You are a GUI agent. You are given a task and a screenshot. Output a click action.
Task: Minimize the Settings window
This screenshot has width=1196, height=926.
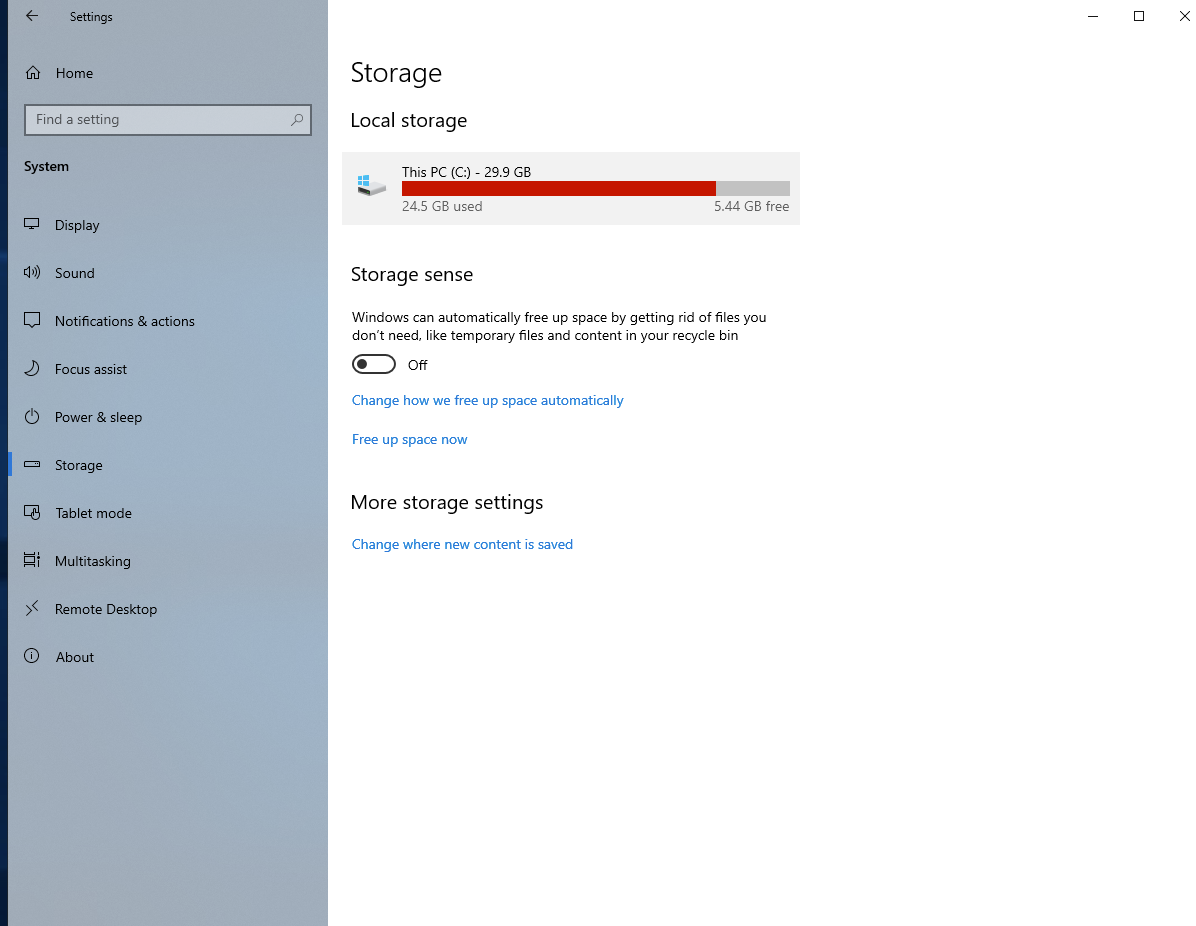pos(1093,16)
